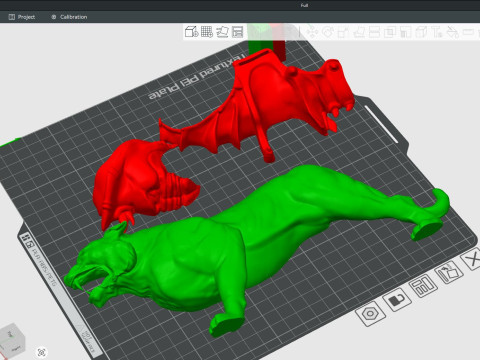Screen dimensions: 480x360
Task: Select the Lay on face tool
Action: pos(359,32)
